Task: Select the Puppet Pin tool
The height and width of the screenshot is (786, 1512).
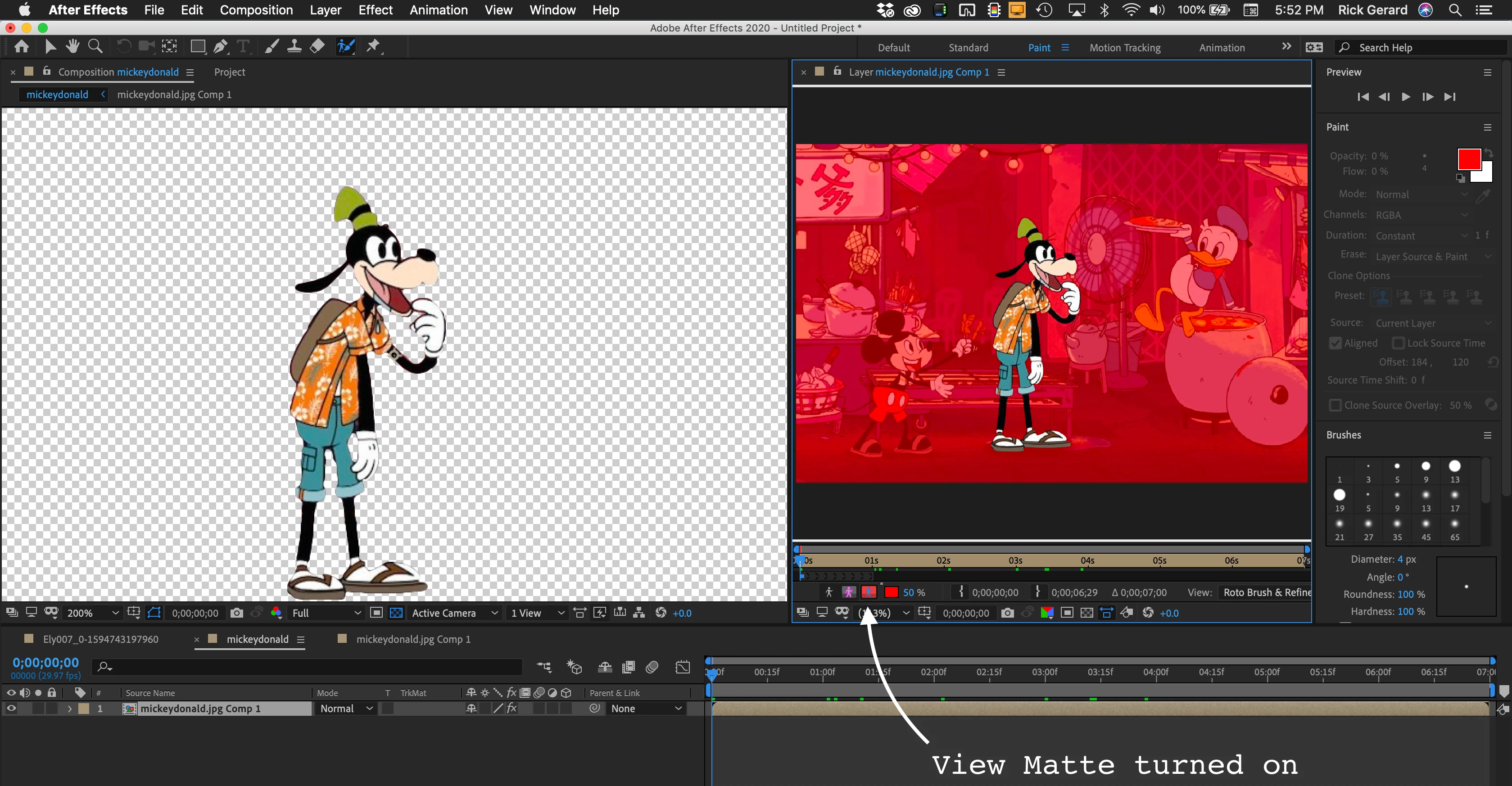Action: (373, 46)
